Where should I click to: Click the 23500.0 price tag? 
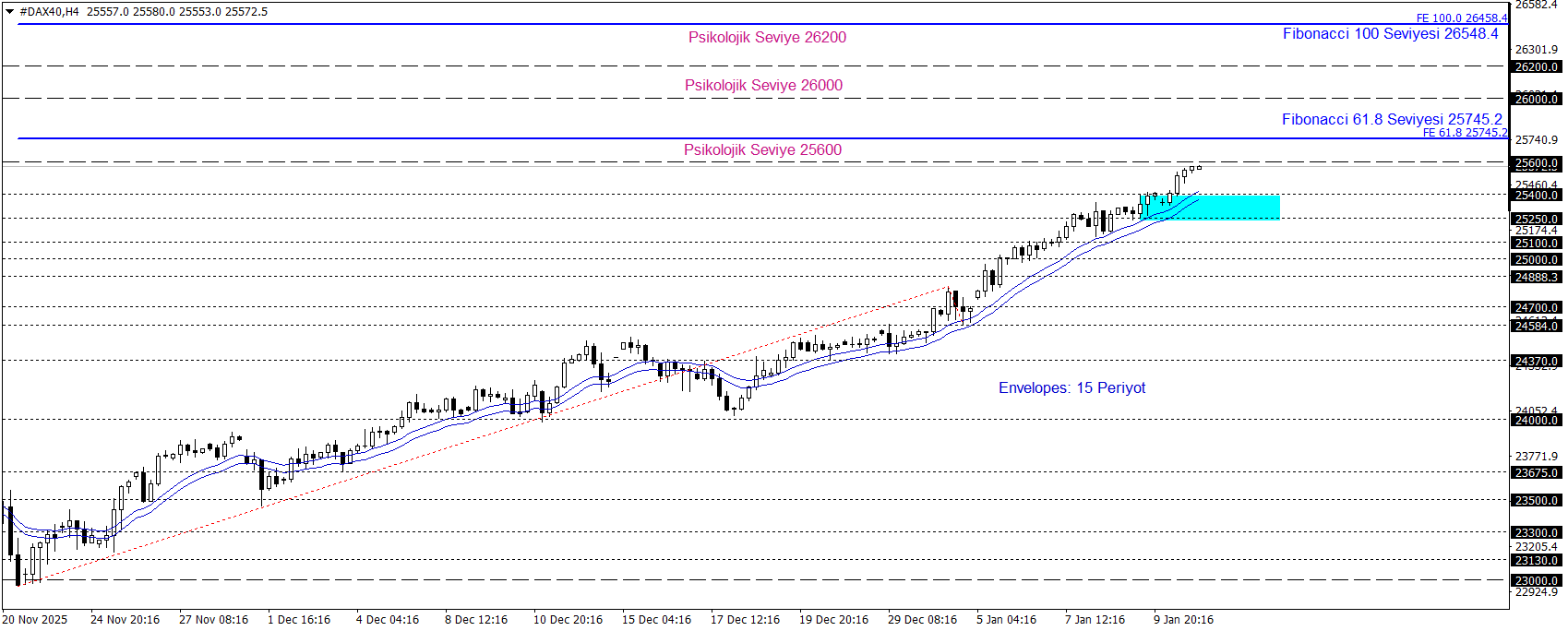(1536, 501)
